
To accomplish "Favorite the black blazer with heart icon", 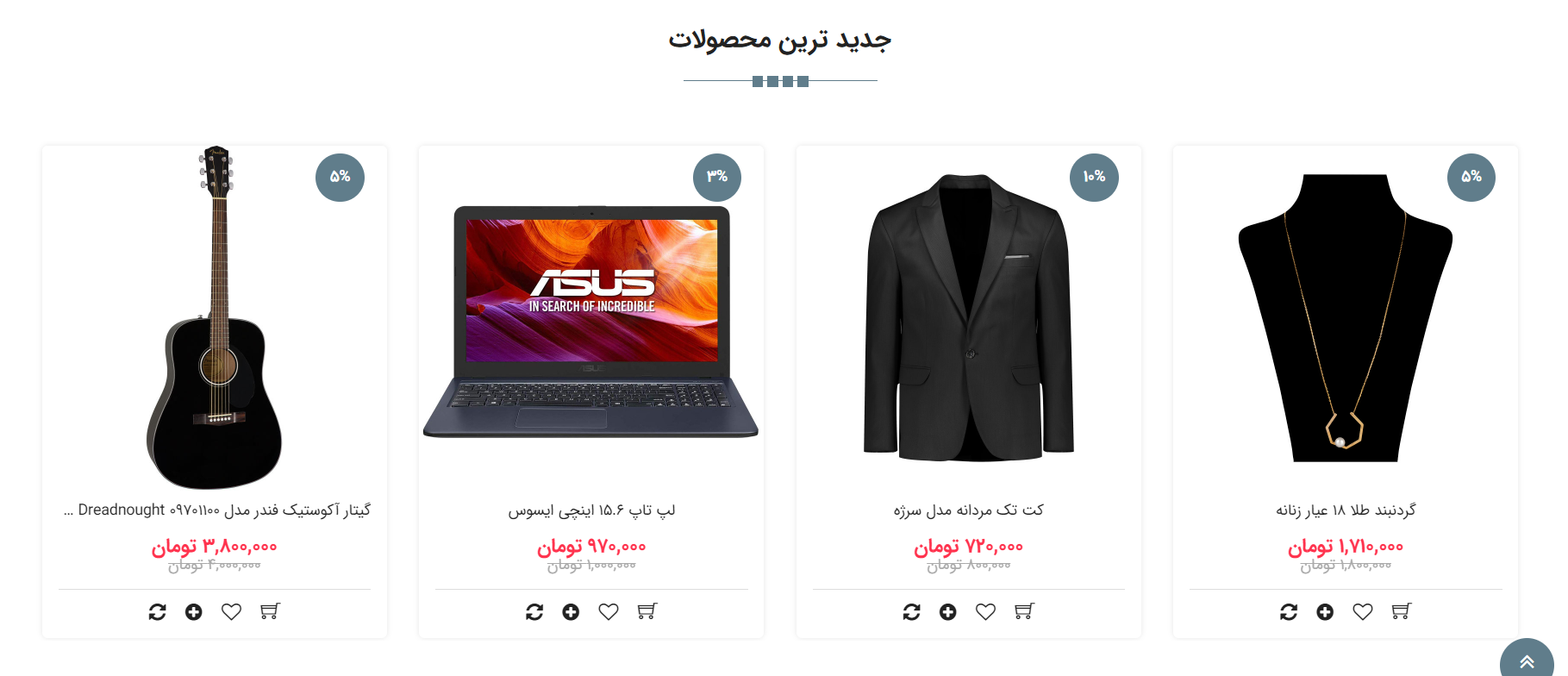I will pyautogui.click(x=985, y=611).
